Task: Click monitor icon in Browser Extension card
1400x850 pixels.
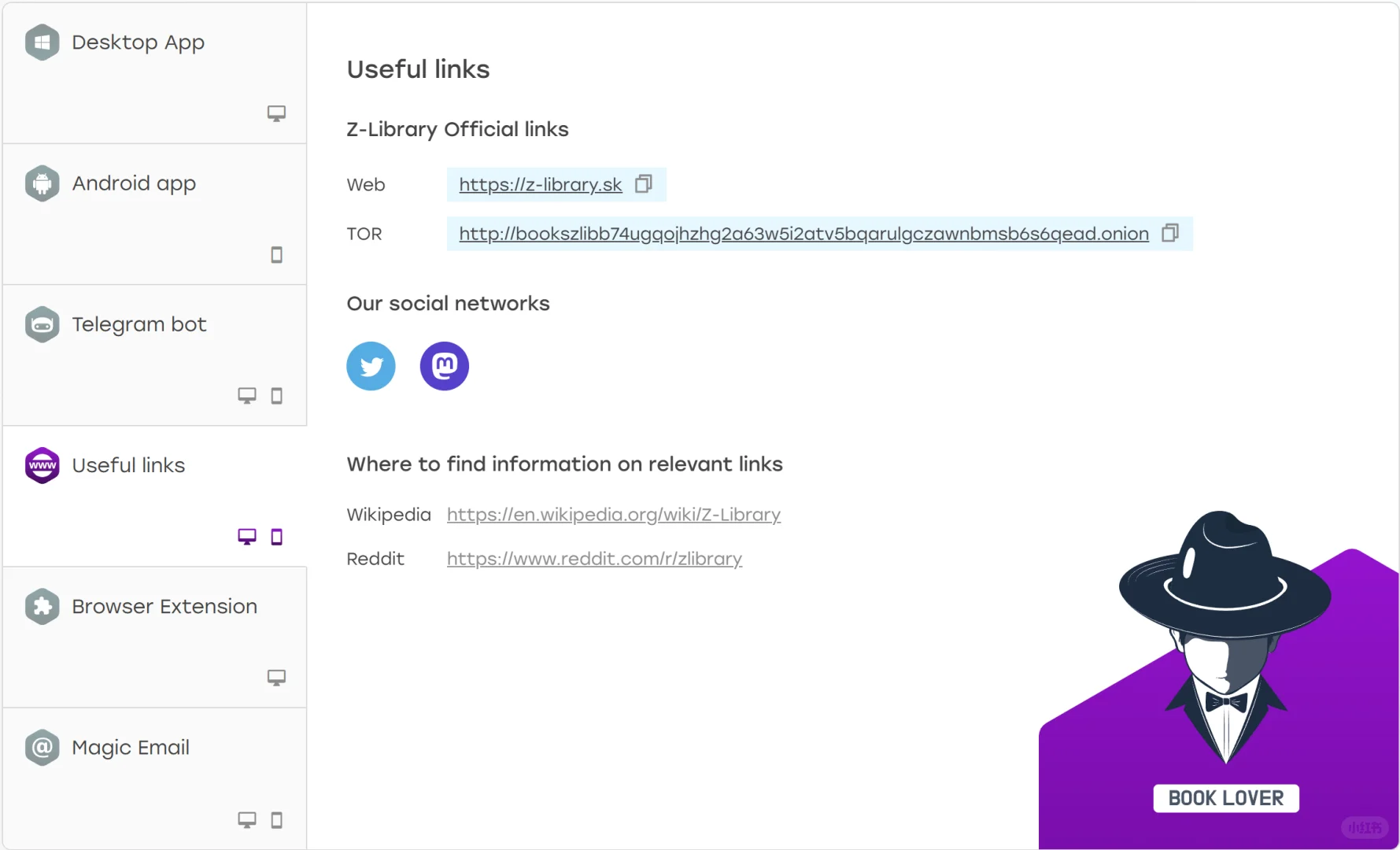Action: pyautogui.click(x=276, y=678)
